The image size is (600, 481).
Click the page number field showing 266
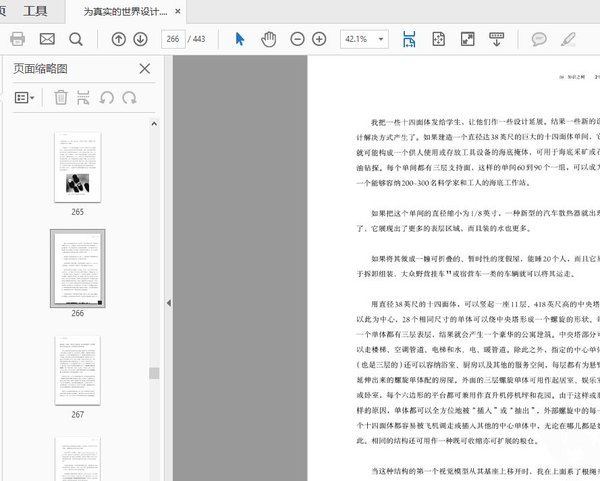[x=175, y=39]
